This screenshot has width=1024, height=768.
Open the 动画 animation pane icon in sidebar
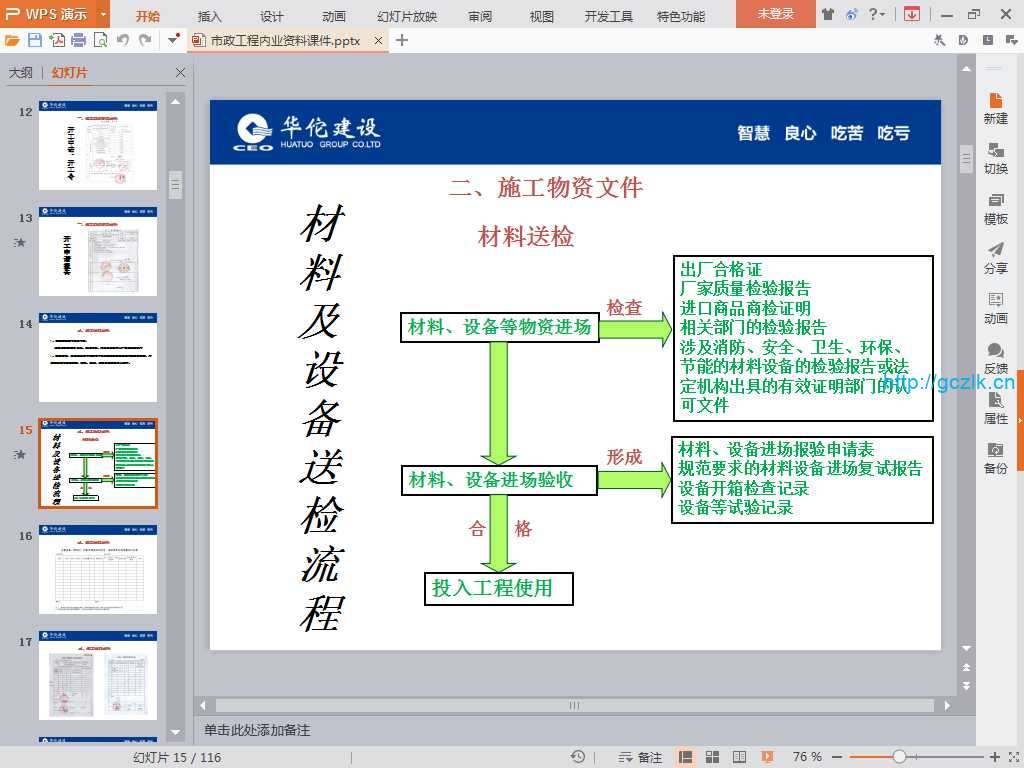(995, 308)
